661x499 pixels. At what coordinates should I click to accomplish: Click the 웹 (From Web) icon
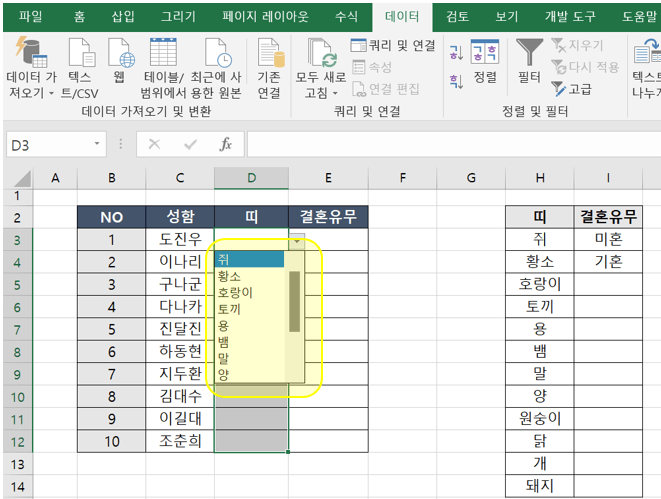pos(121,52)
